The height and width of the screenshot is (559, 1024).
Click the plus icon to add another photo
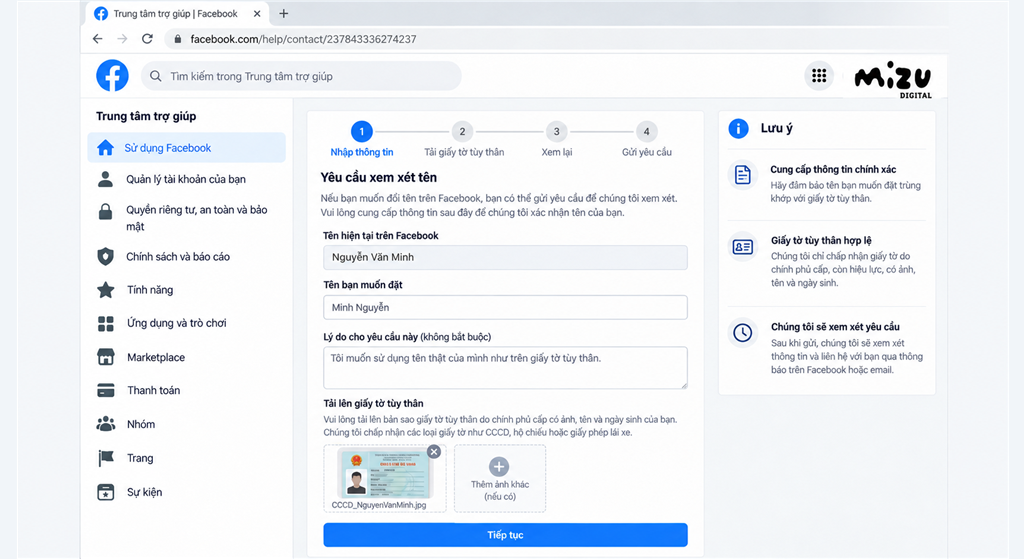499,466
